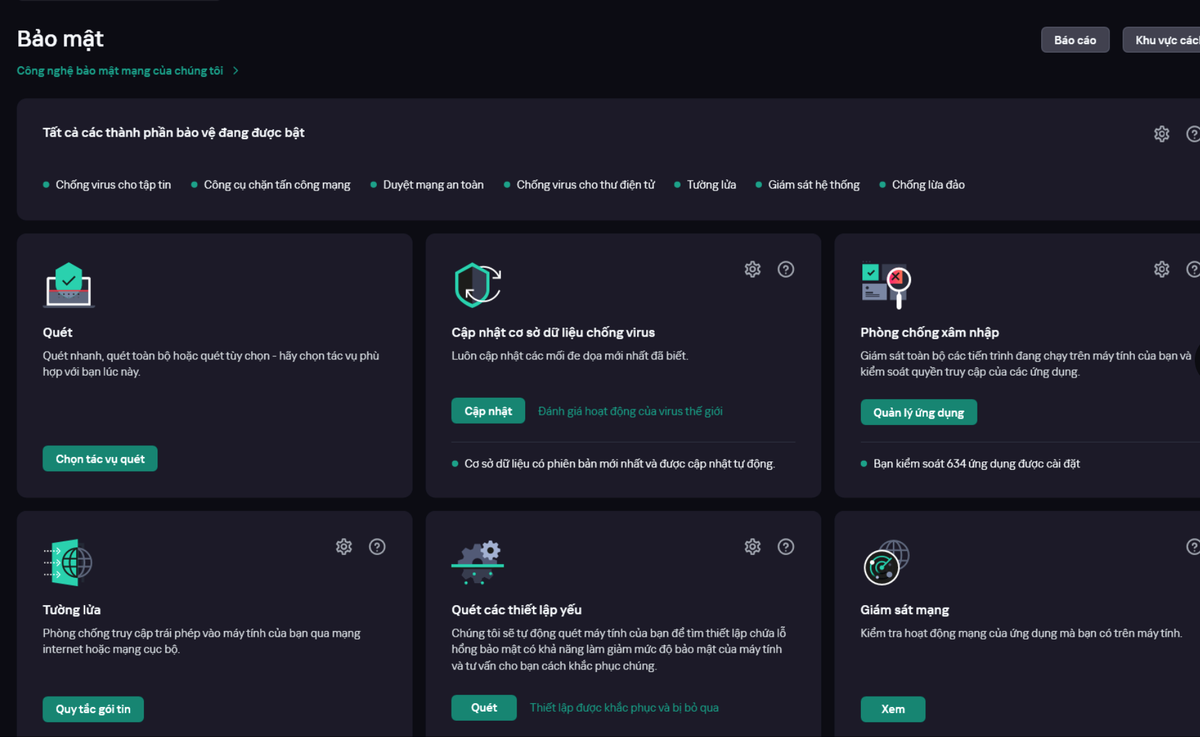Viewport: 1200px width, 737px height.
Task: Open settings gear on database update card
Action: coord(753,269)
